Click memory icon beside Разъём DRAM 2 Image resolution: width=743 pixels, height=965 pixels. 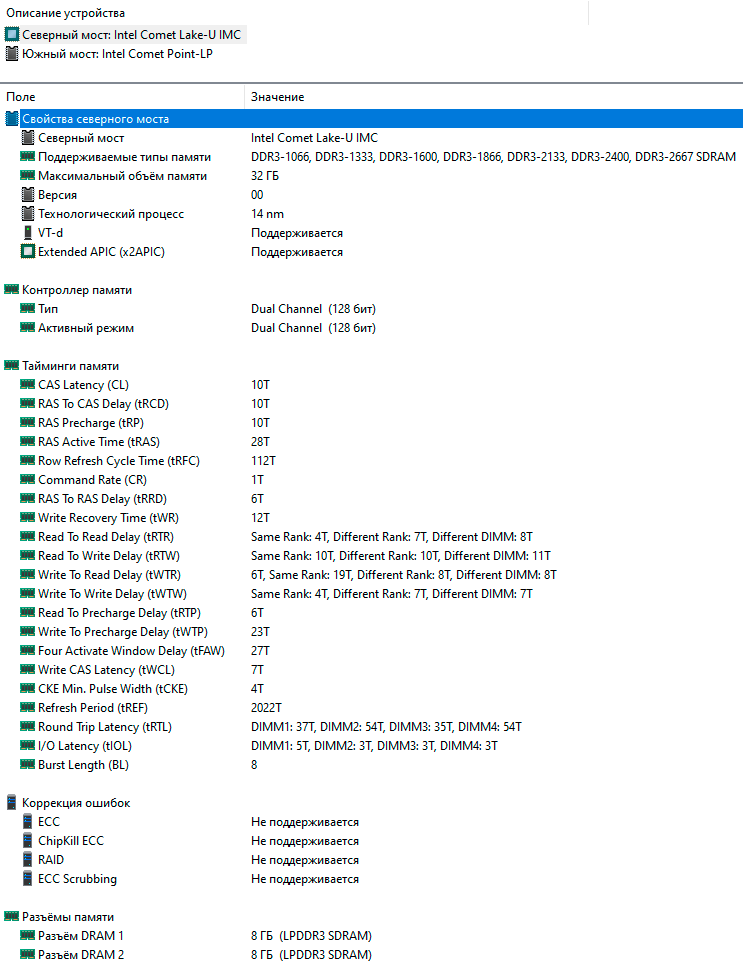click(x=27, y=955)
